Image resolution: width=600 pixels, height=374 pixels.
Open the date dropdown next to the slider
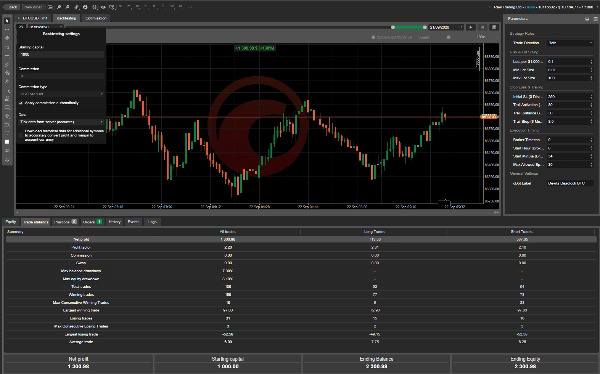tap(446, 27)
